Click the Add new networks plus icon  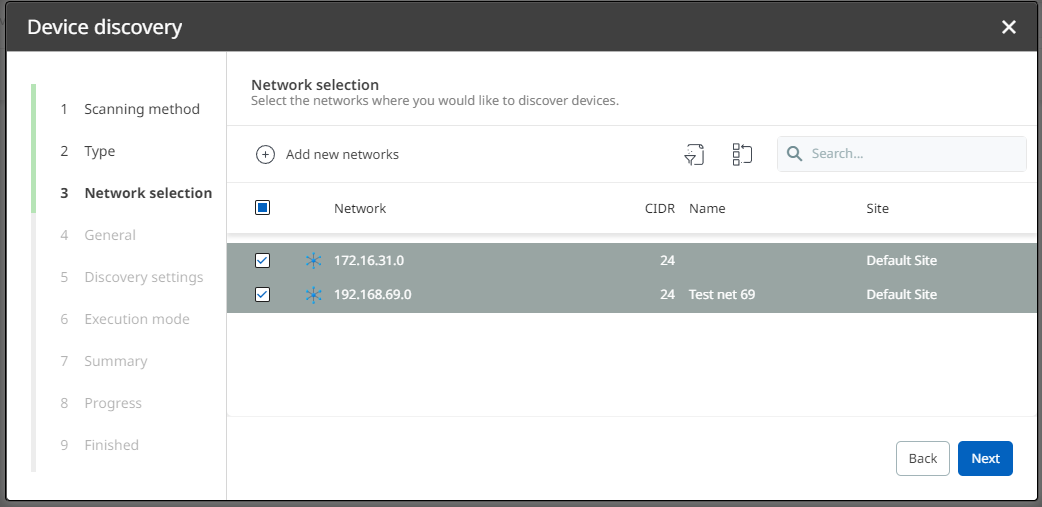pyautogui.click(x=265, y=154)
